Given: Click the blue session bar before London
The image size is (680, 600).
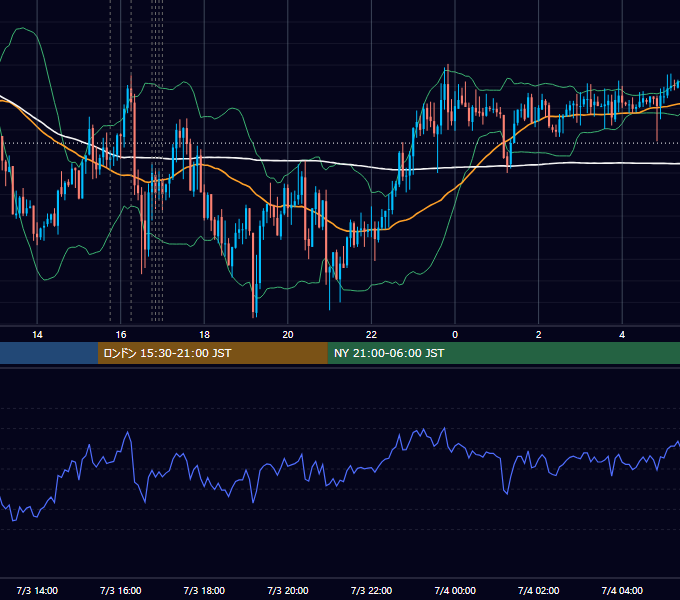Looking at the screenshot, I should pos(49,353).
